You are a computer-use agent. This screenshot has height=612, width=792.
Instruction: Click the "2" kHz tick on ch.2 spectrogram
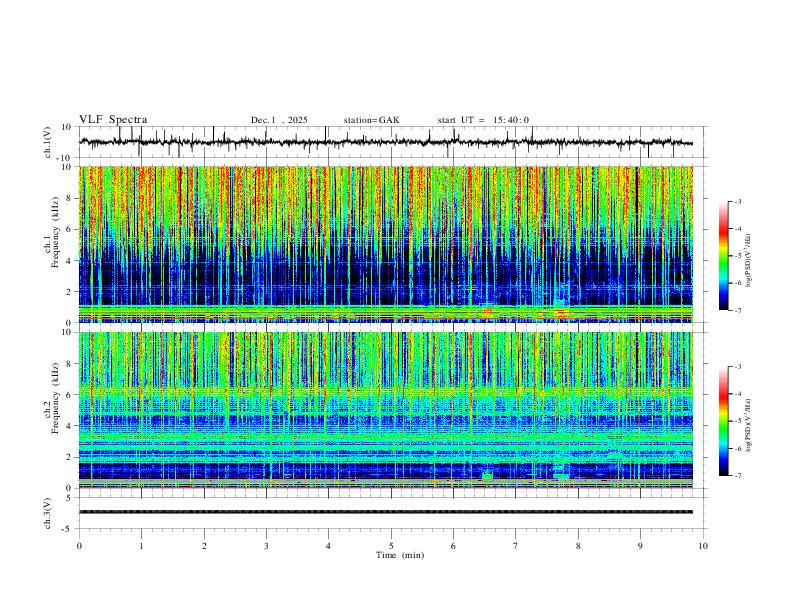tap(70, 457)
